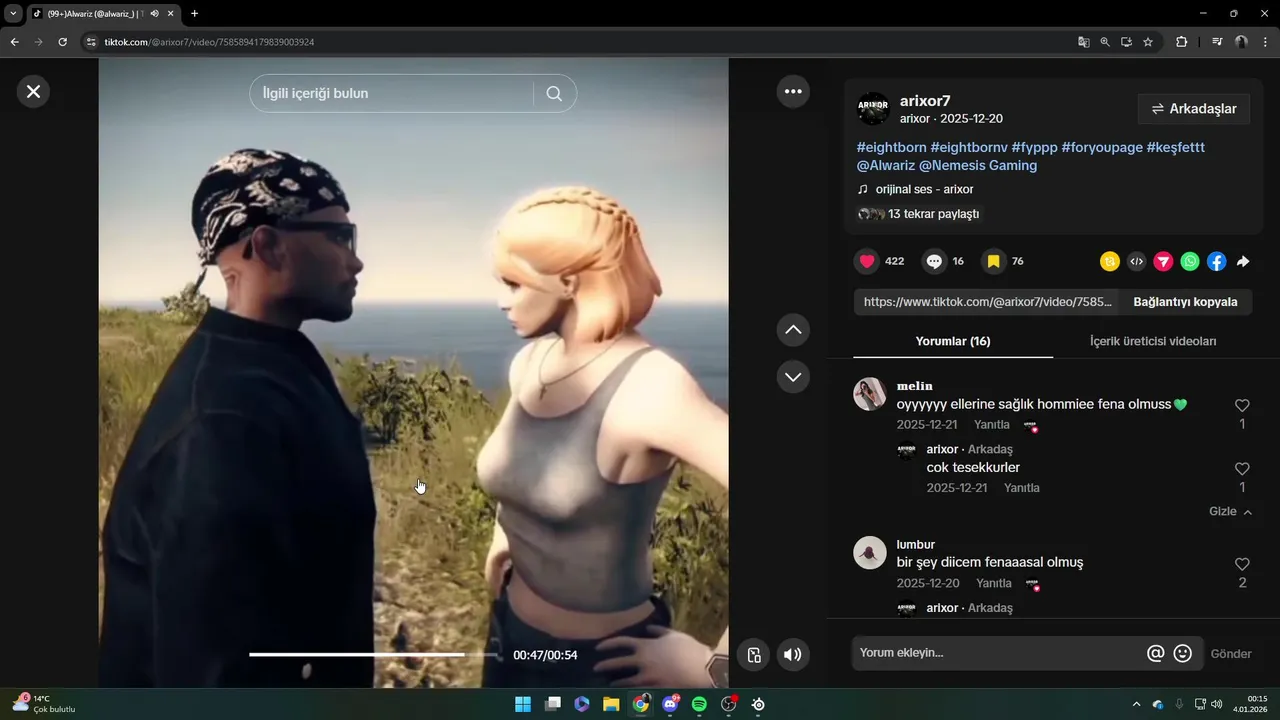Open the tab search dropdown arrow
This screenshot has width=1280, height=720.
(x=13, y=14)
